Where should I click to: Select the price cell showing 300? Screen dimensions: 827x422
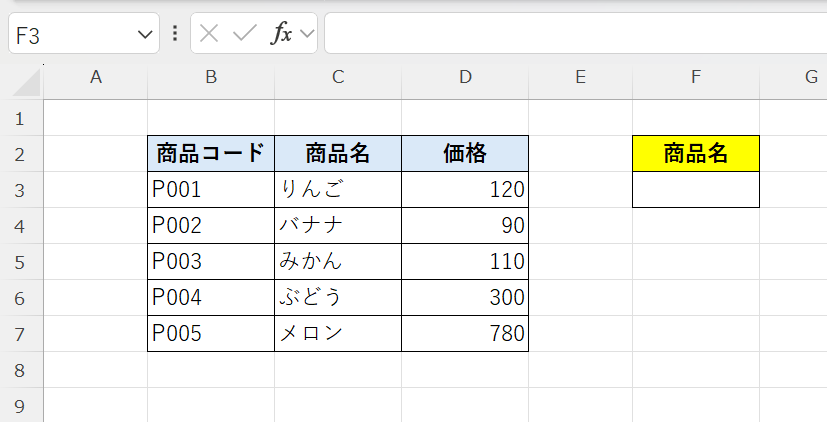click(x=465, y=297)
